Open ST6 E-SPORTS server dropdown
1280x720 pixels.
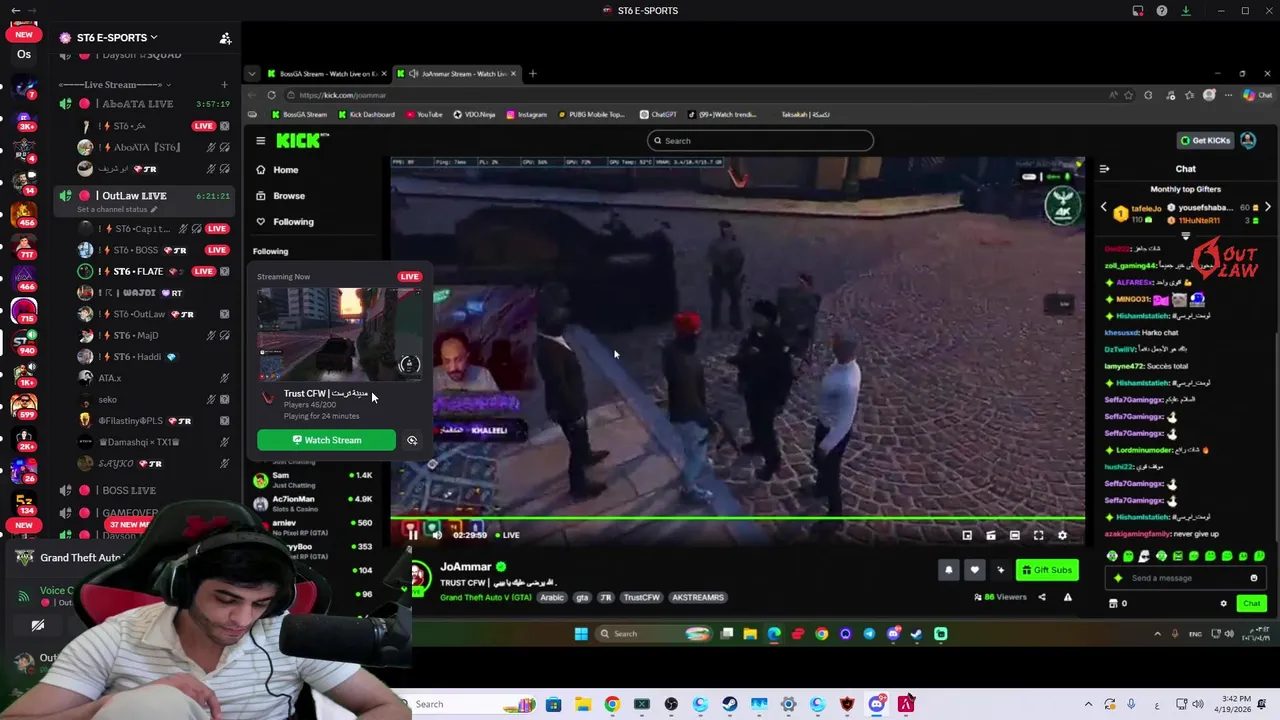(116, 37)
